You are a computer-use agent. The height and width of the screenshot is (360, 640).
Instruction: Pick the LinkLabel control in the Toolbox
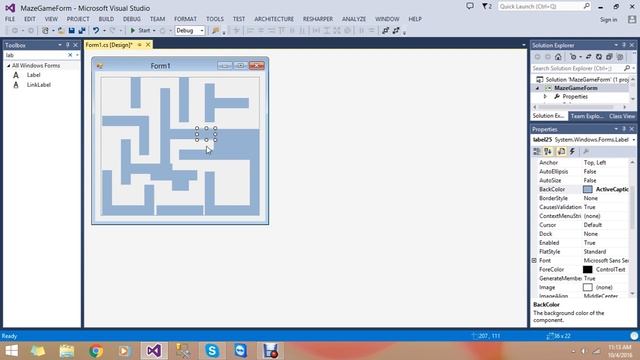(38, 85)
